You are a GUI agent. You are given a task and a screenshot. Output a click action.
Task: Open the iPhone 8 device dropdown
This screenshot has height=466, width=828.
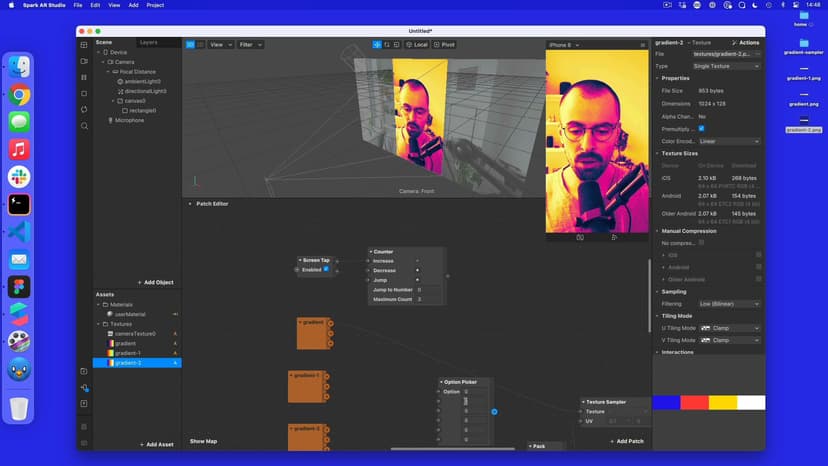[564, 45]
